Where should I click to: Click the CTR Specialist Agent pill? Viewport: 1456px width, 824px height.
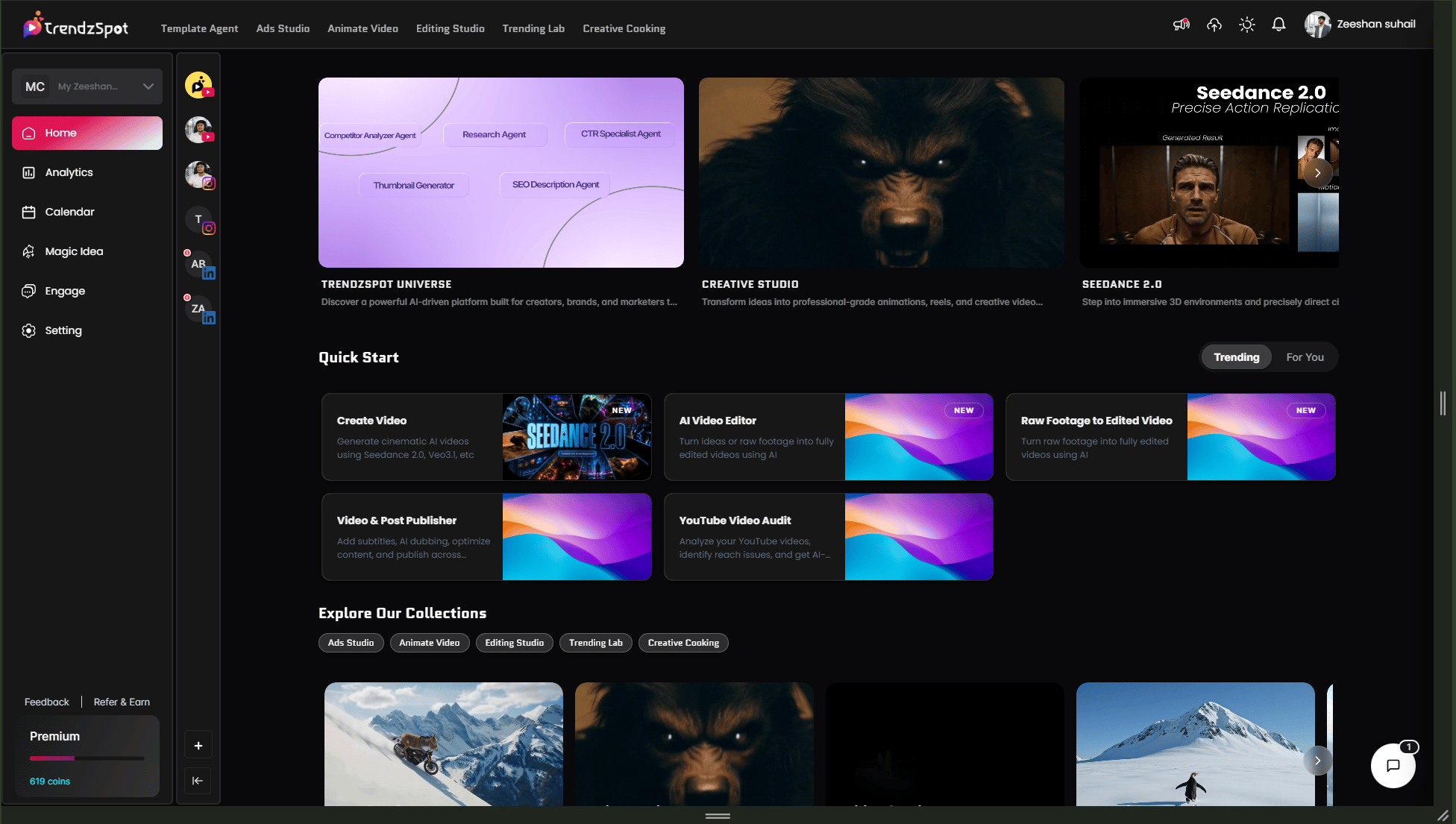point(621,133)
